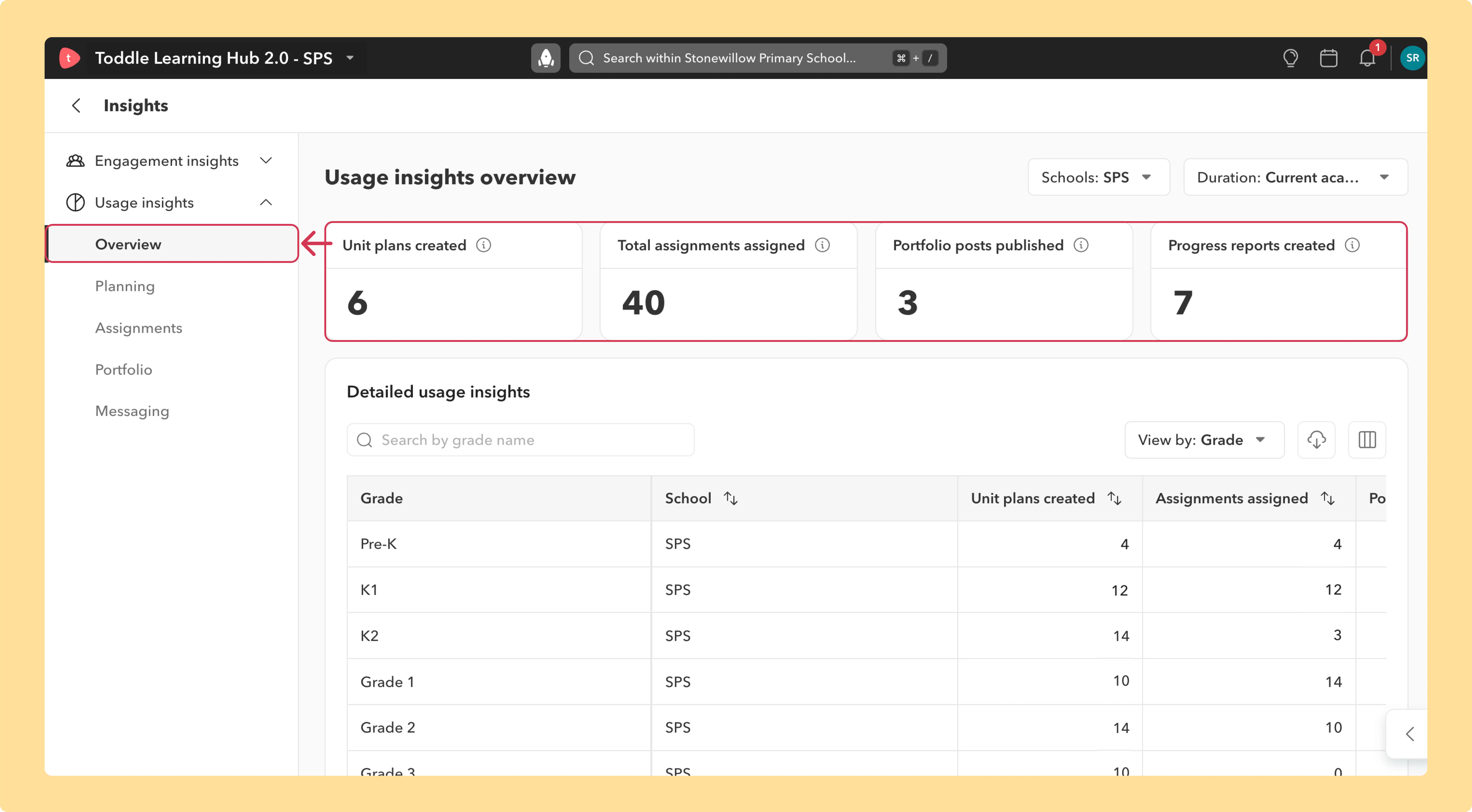Open the Duration filter dropdown

click(x=1295, y=177)
